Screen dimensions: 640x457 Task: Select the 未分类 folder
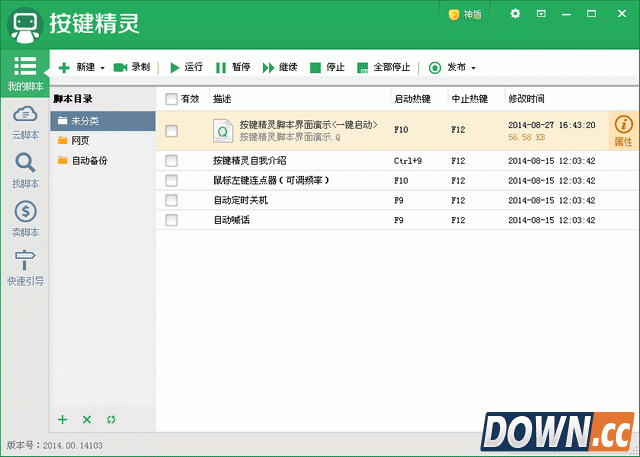(103, 121)
